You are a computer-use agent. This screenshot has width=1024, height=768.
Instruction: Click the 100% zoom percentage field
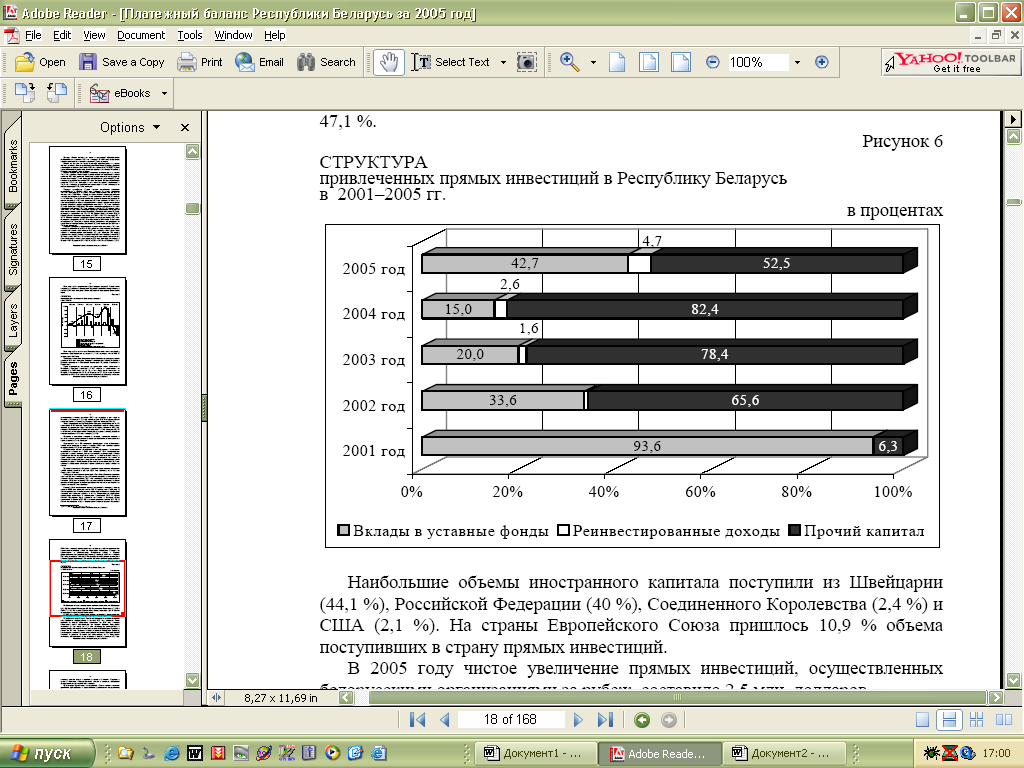757,62
